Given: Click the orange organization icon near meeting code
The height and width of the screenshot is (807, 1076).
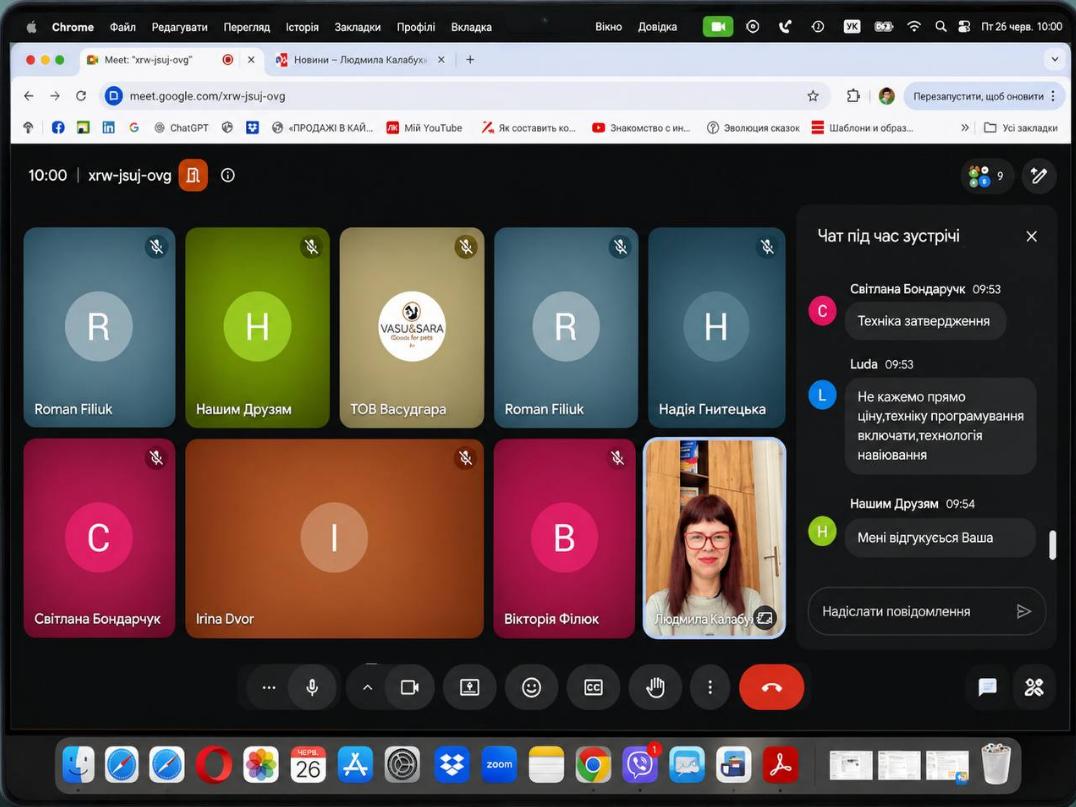Looking at the screenshot, I should [193, 176].
